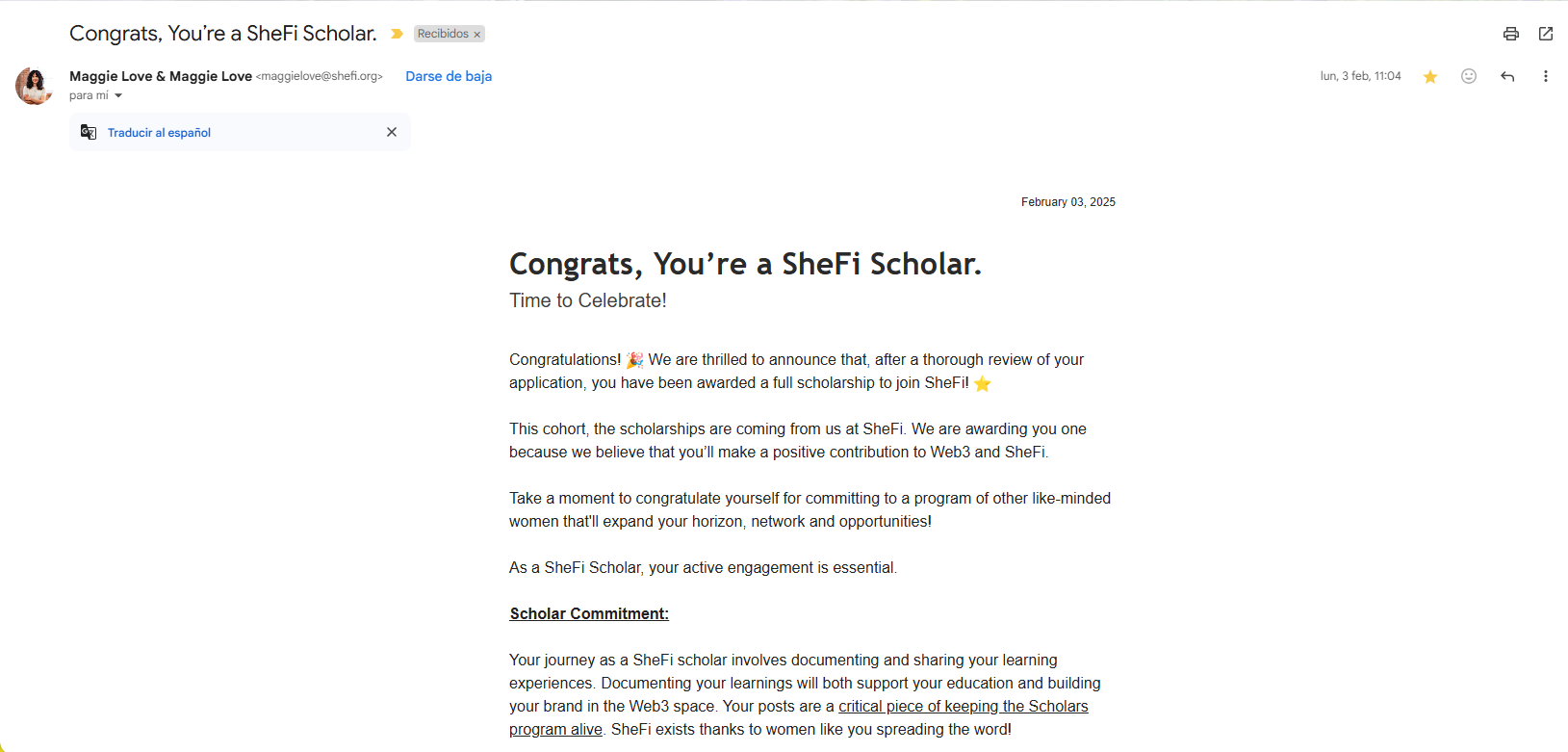This screenshot has width=1568, height=752.
Task: Click Maggie Love's profile avatar
Action: click(x=35, y=86)
